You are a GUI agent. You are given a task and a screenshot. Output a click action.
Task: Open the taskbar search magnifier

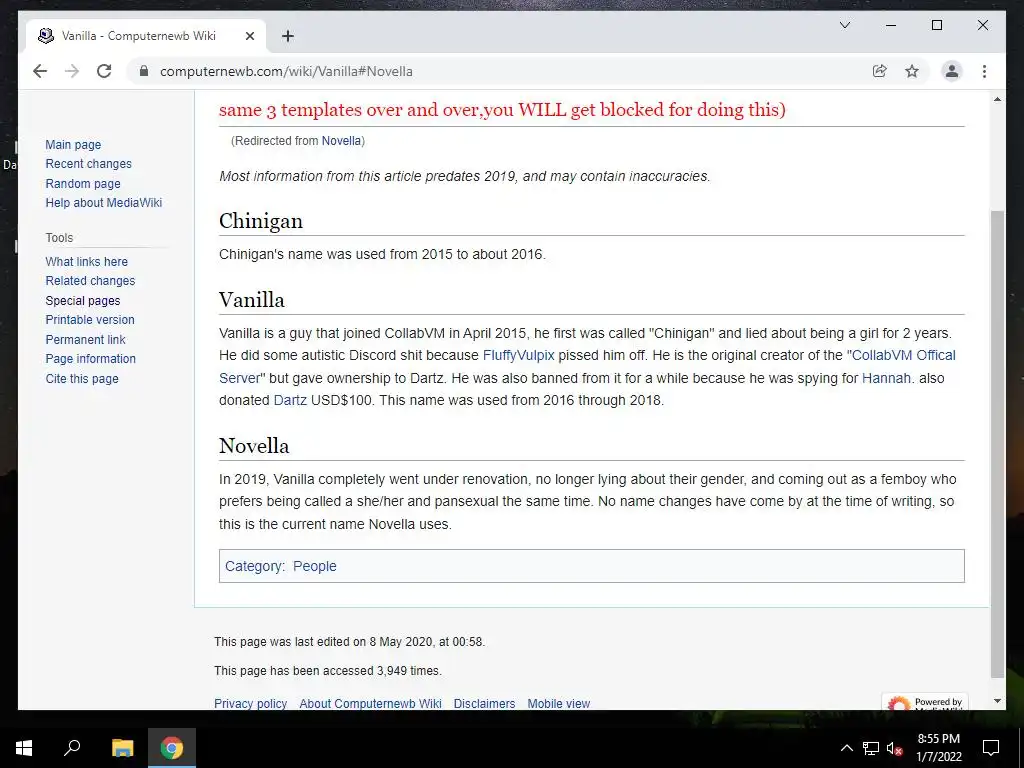pyautogui.click(x=72, y=748)
